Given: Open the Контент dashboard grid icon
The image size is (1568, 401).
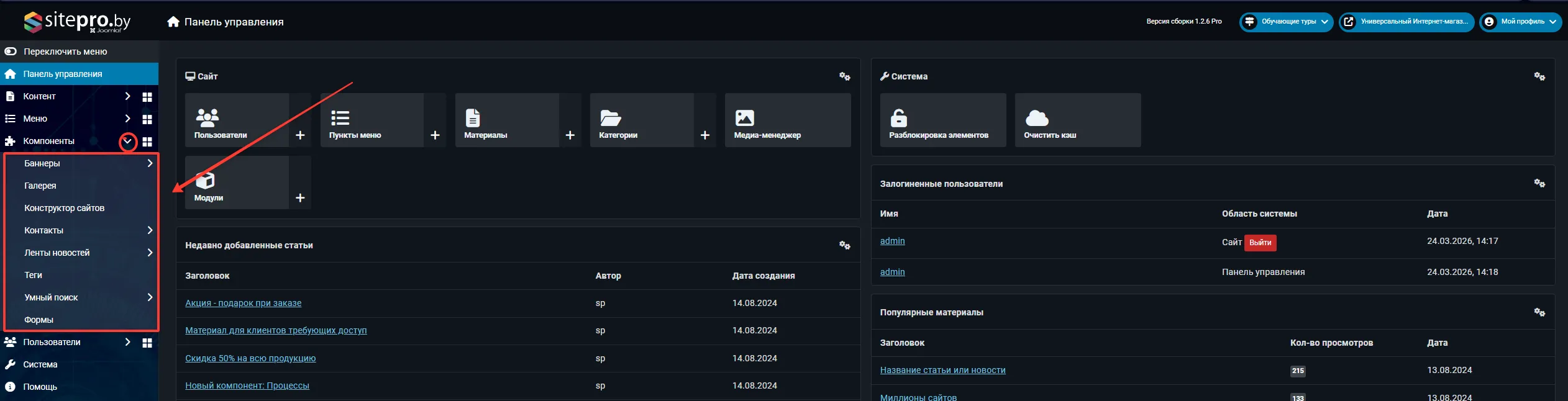Looking at the screenshot, I should (x=147, y=97).
